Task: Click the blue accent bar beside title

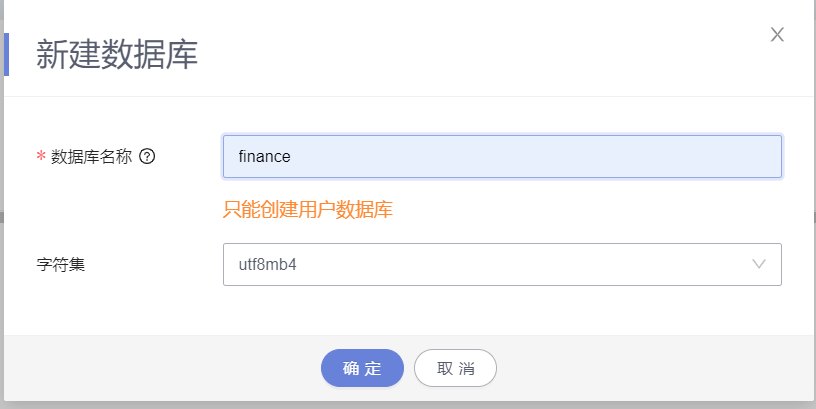Action: (x=6, y=54)
